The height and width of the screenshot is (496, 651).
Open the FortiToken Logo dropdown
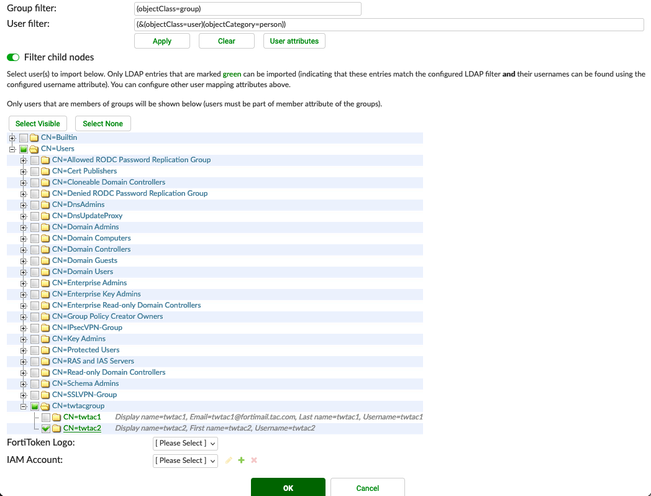pos(185,443)
